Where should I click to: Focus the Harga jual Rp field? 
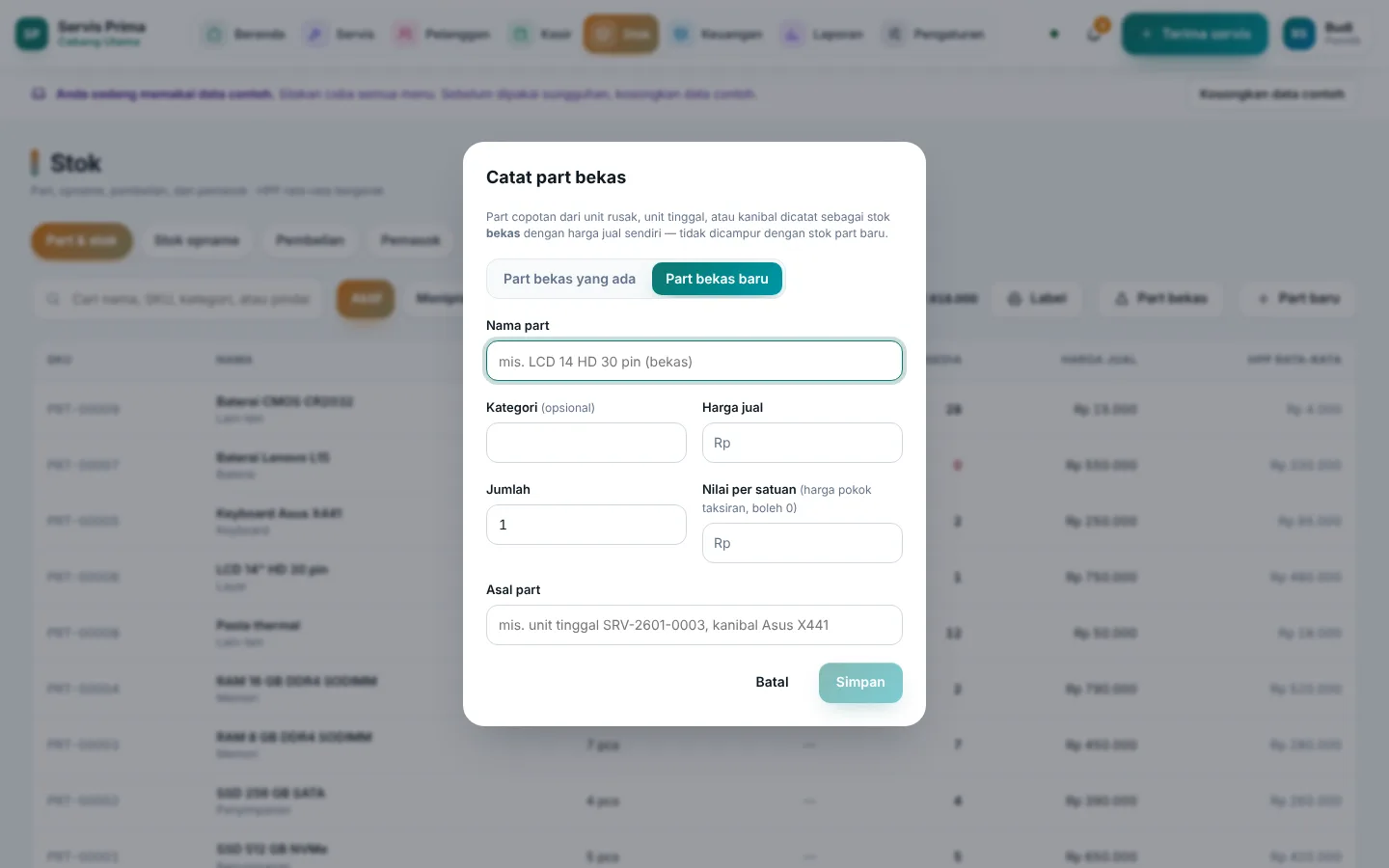(x=803, y=443)
